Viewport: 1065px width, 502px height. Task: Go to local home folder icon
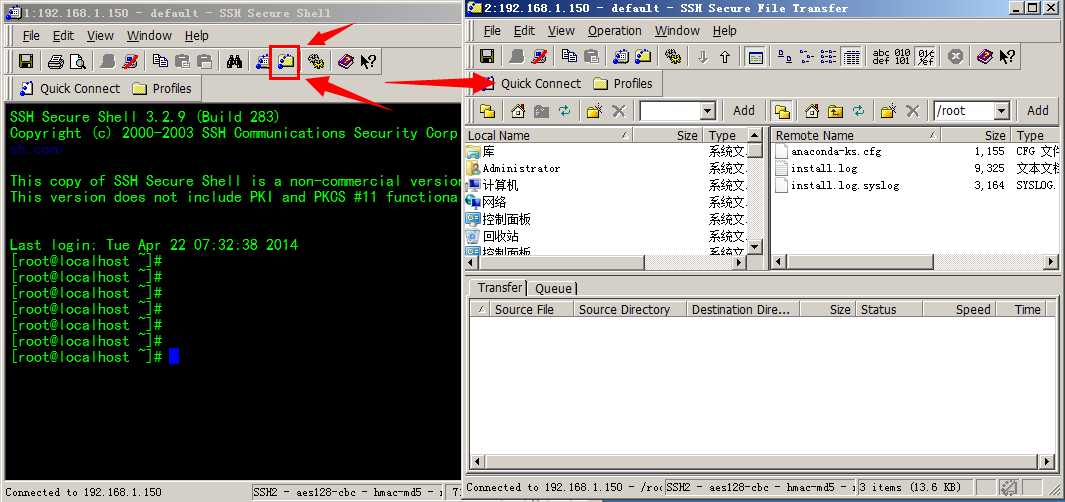(518, 111)
